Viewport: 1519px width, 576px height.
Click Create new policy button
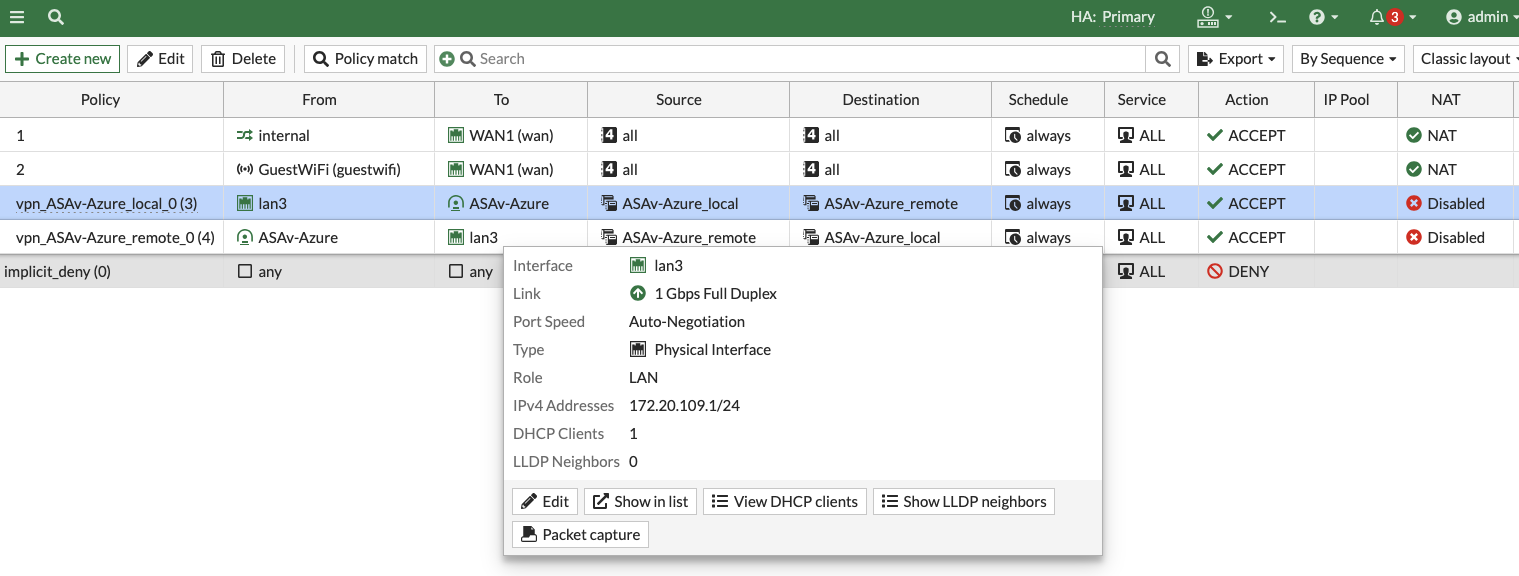(x=62, y=59)
